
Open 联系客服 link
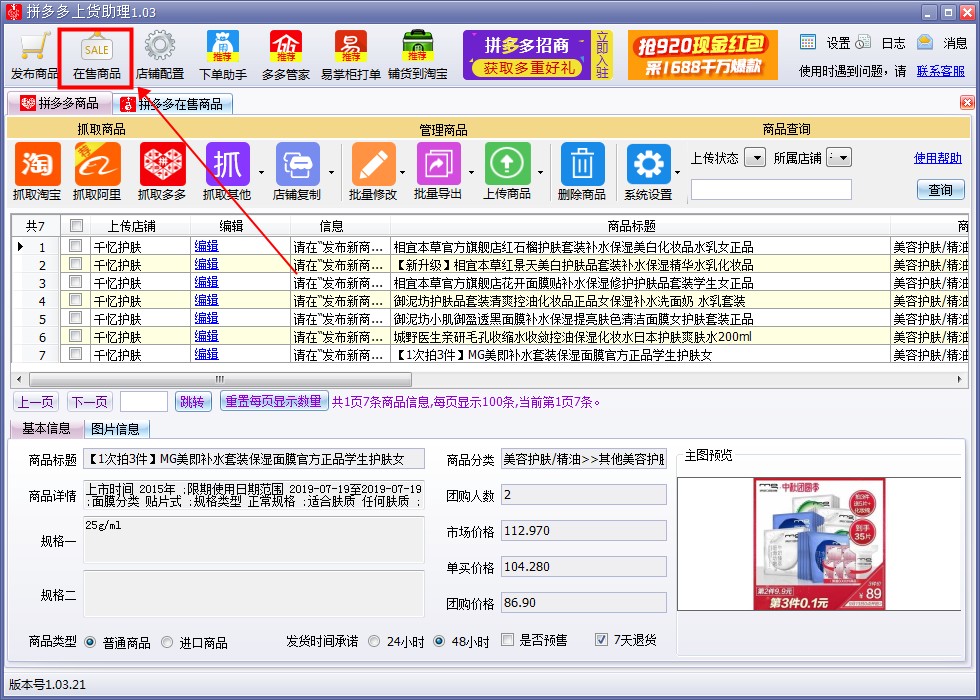[x=941, y=71]
